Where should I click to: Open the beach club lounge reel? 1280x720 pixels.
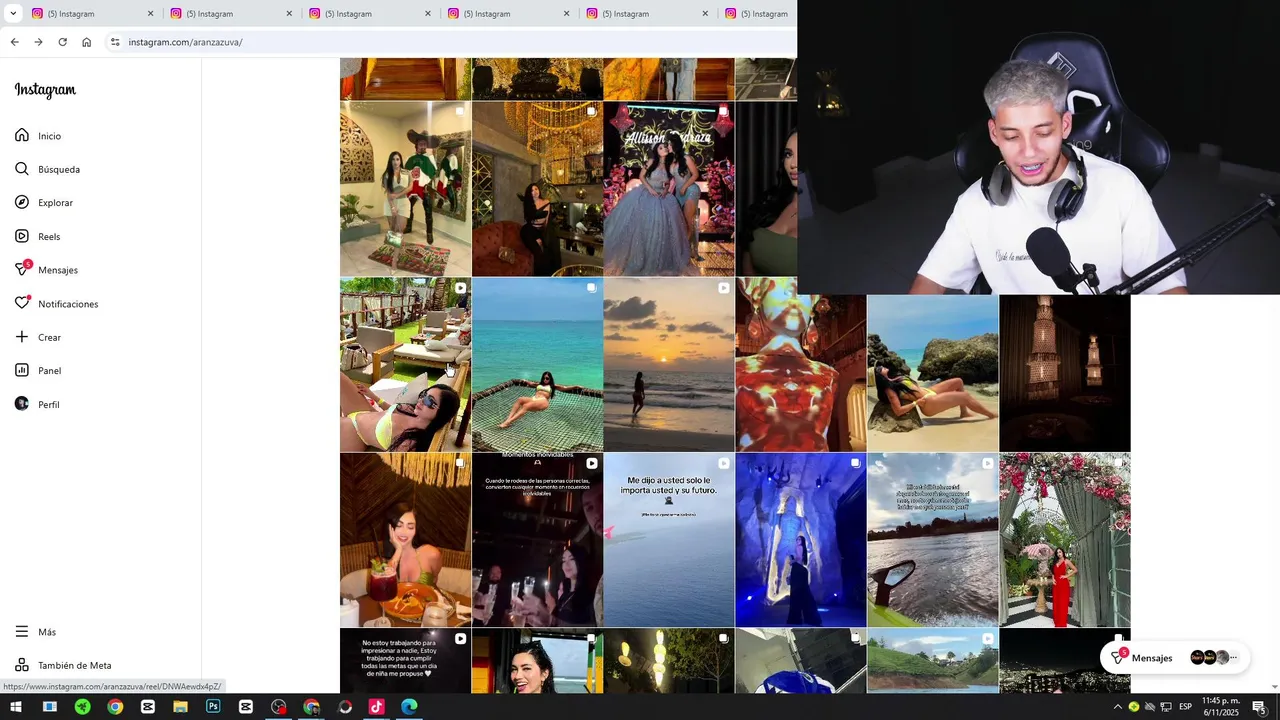pyautogui.click(x=405, y=365)
